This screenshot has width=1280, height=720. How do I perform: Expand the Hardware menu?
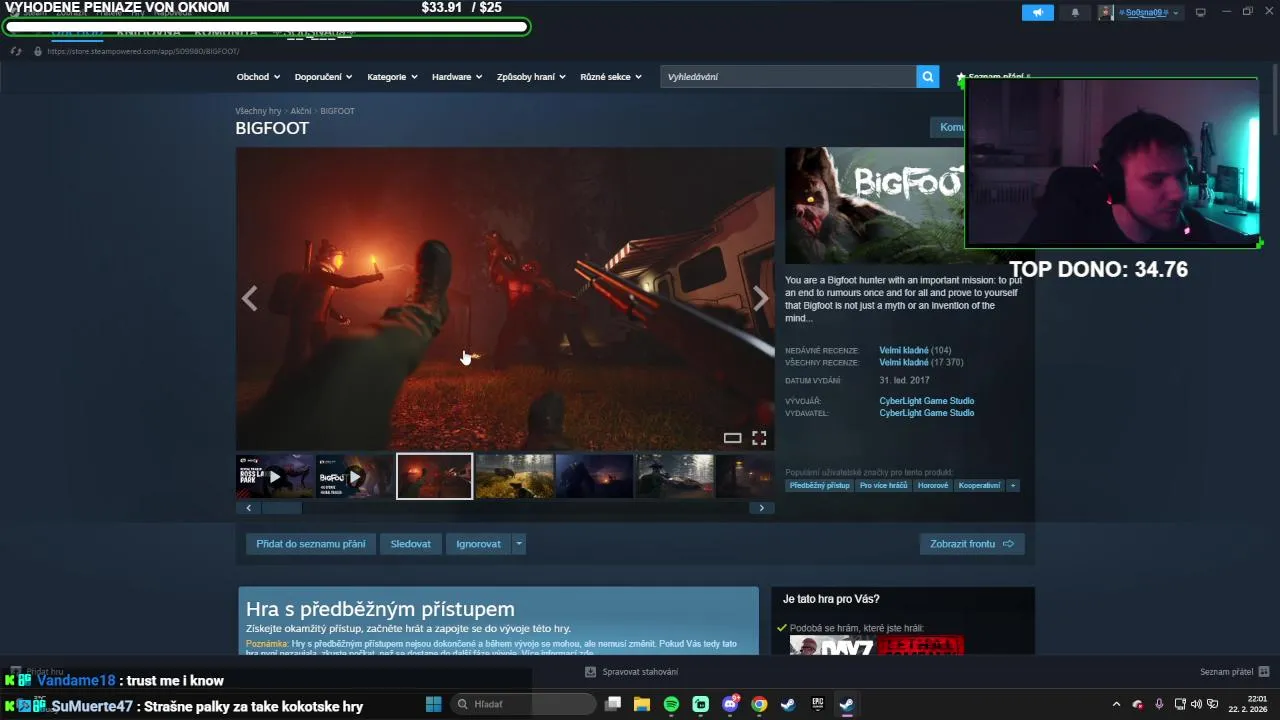(457, 77)
